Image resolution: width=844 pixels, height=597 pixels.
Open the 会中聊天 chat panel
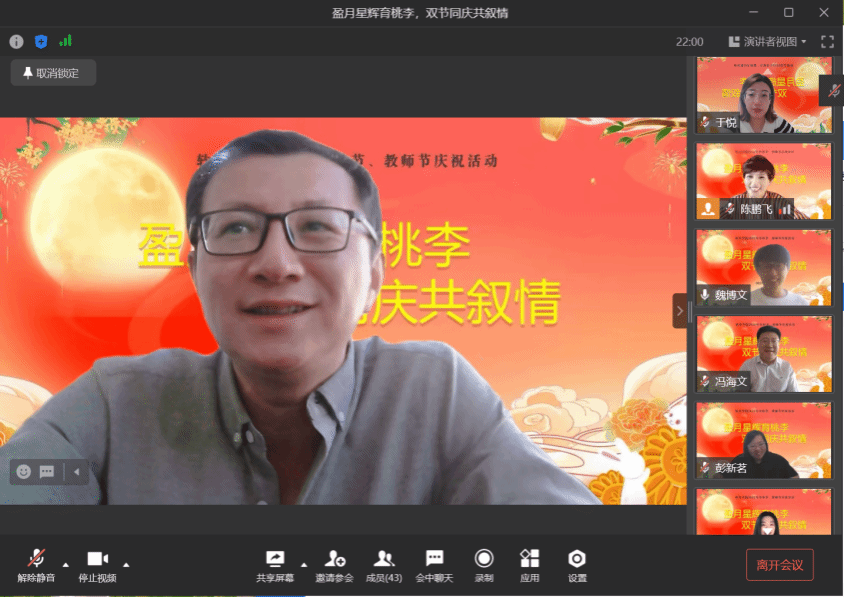[434, 565]
